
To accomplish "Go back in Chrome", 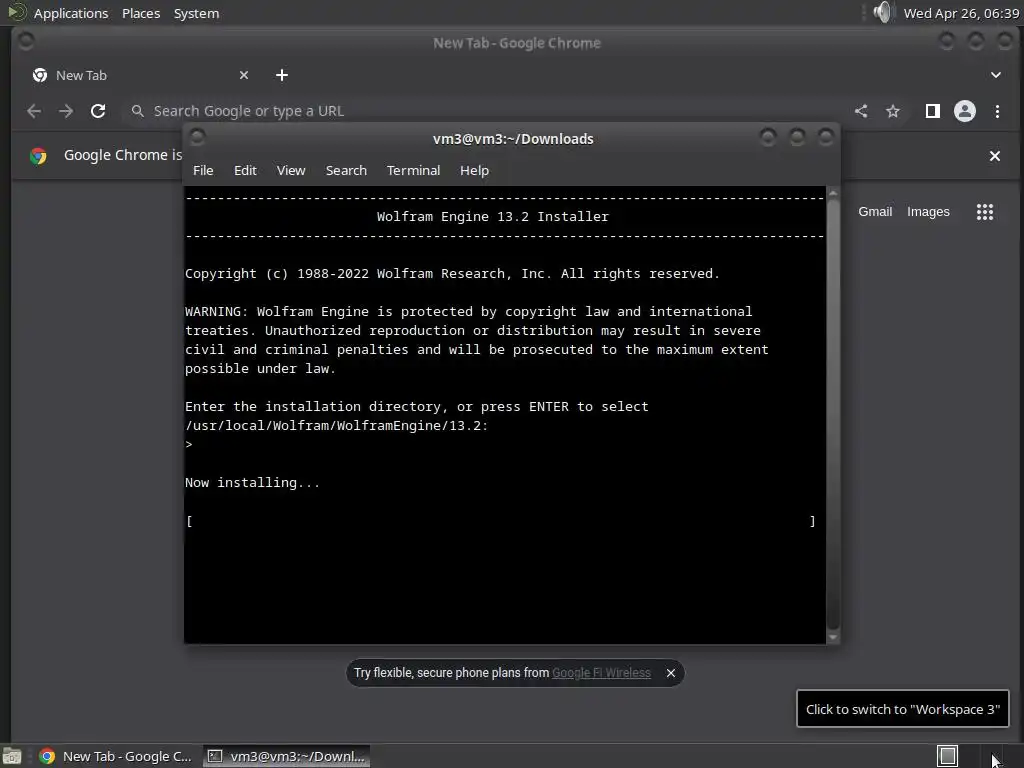I will [x=34, y=111].
